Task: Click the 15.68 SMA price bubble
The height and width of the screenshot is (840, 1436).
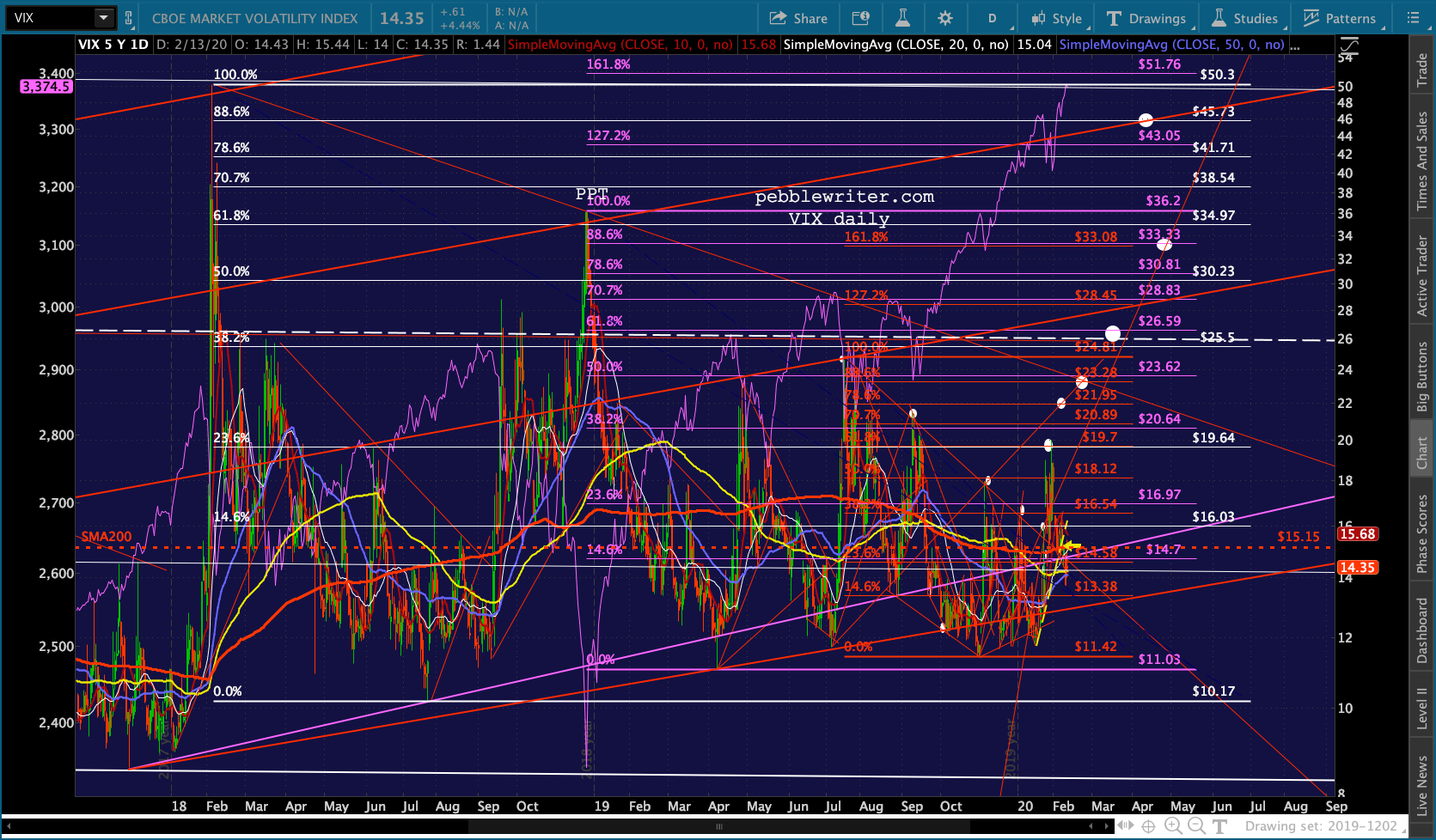Action: pyautogui.click(x=1357, y=534)
